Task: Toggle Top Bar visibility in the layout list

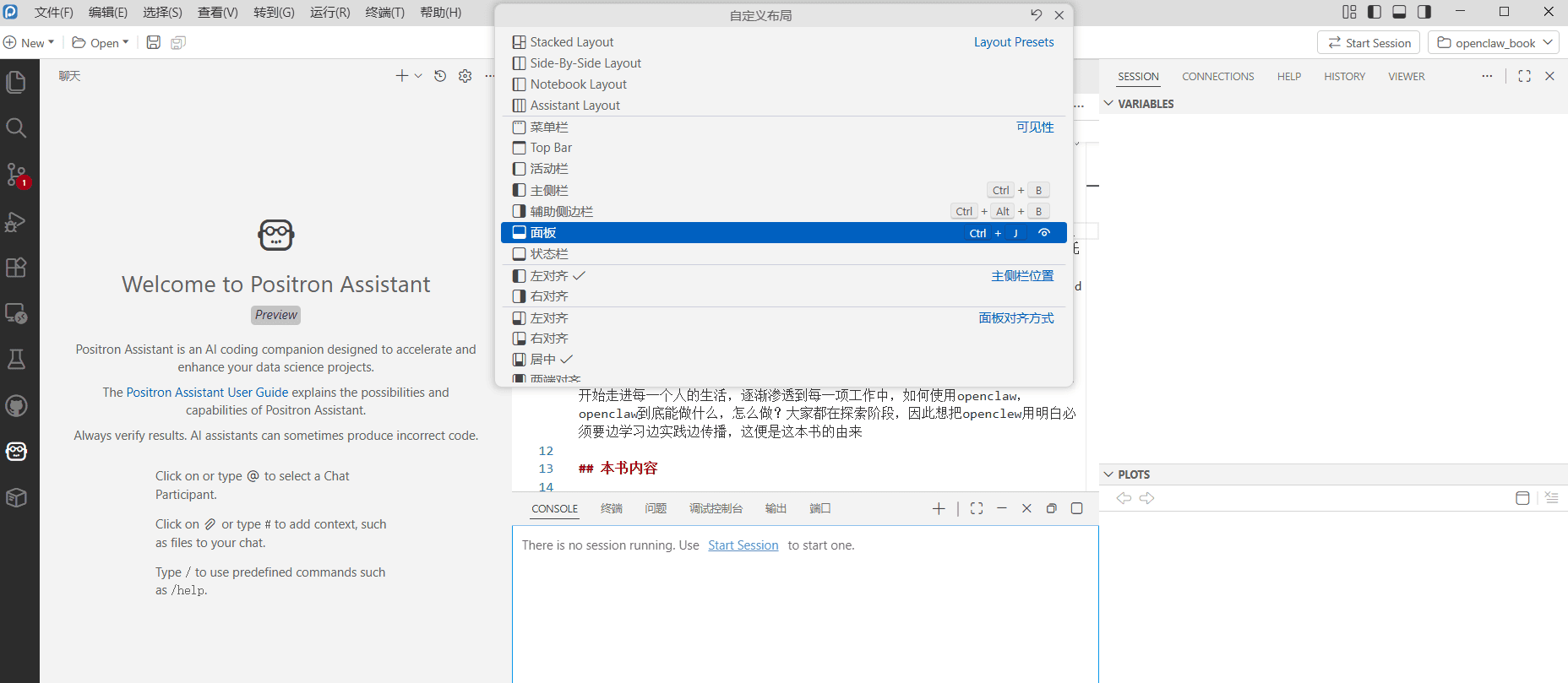Action: [x=784, y=148]
